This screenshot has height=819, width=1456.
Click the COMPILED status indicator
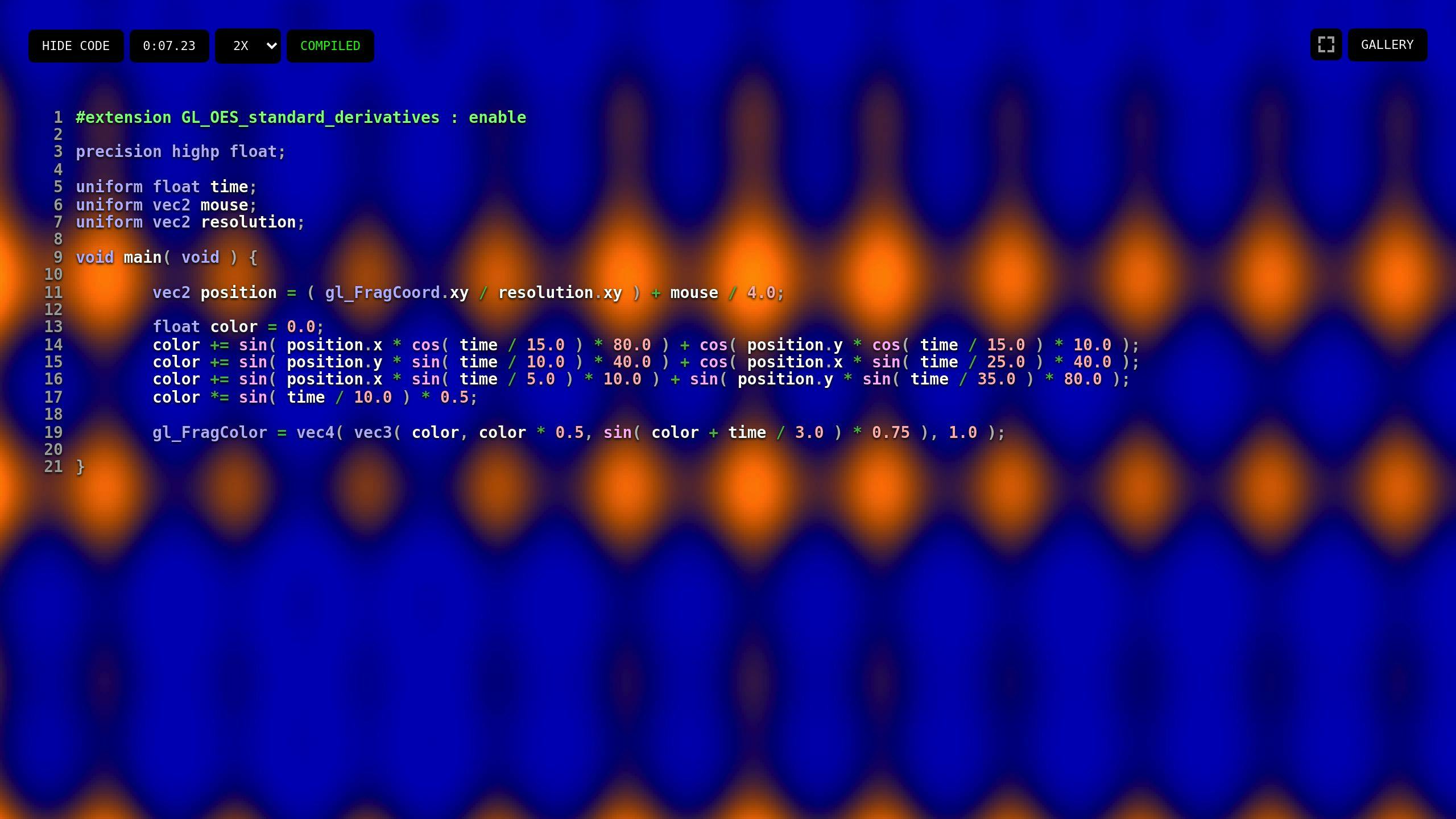(x=330, y=45)
